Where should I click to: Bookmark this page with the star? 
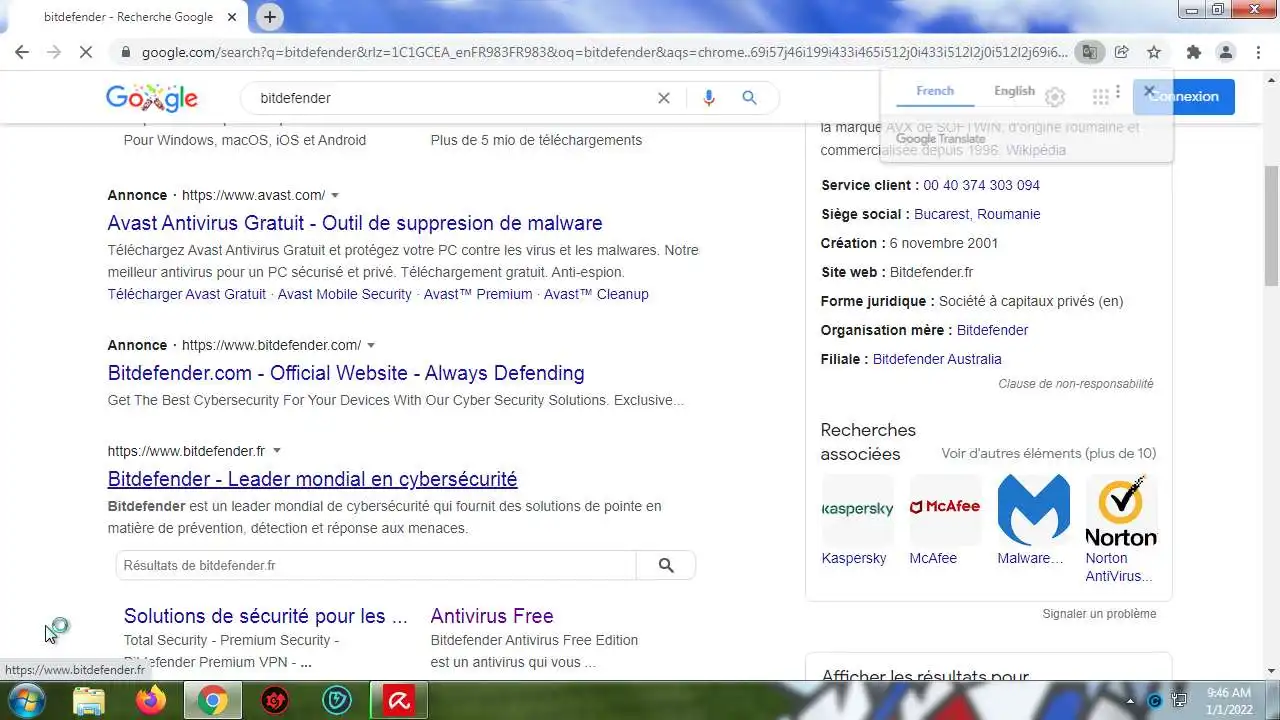coord(1154,52)
